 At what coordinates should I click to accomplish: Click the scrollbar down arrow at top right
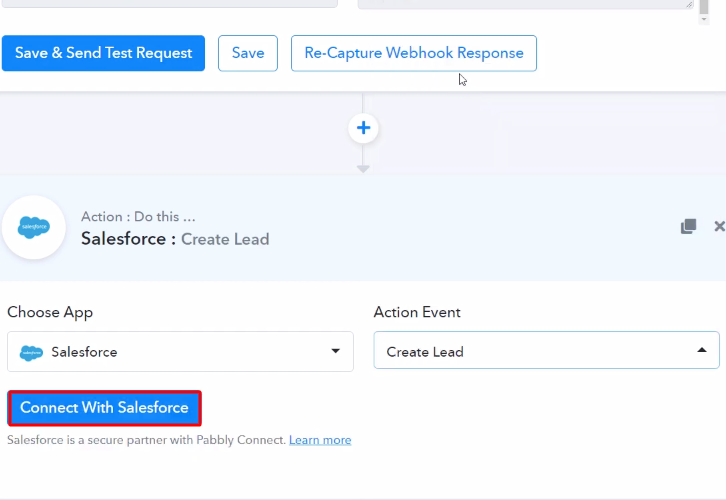coord(704,19)
